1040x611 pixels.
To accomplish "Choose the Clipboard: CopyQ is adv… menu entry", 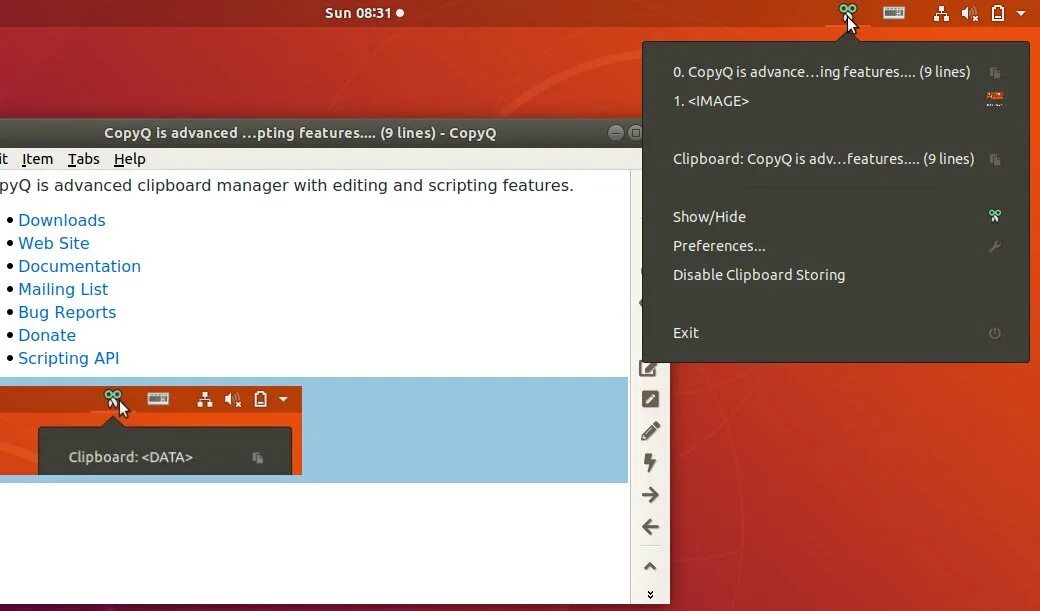I will [x=836, y=159].
